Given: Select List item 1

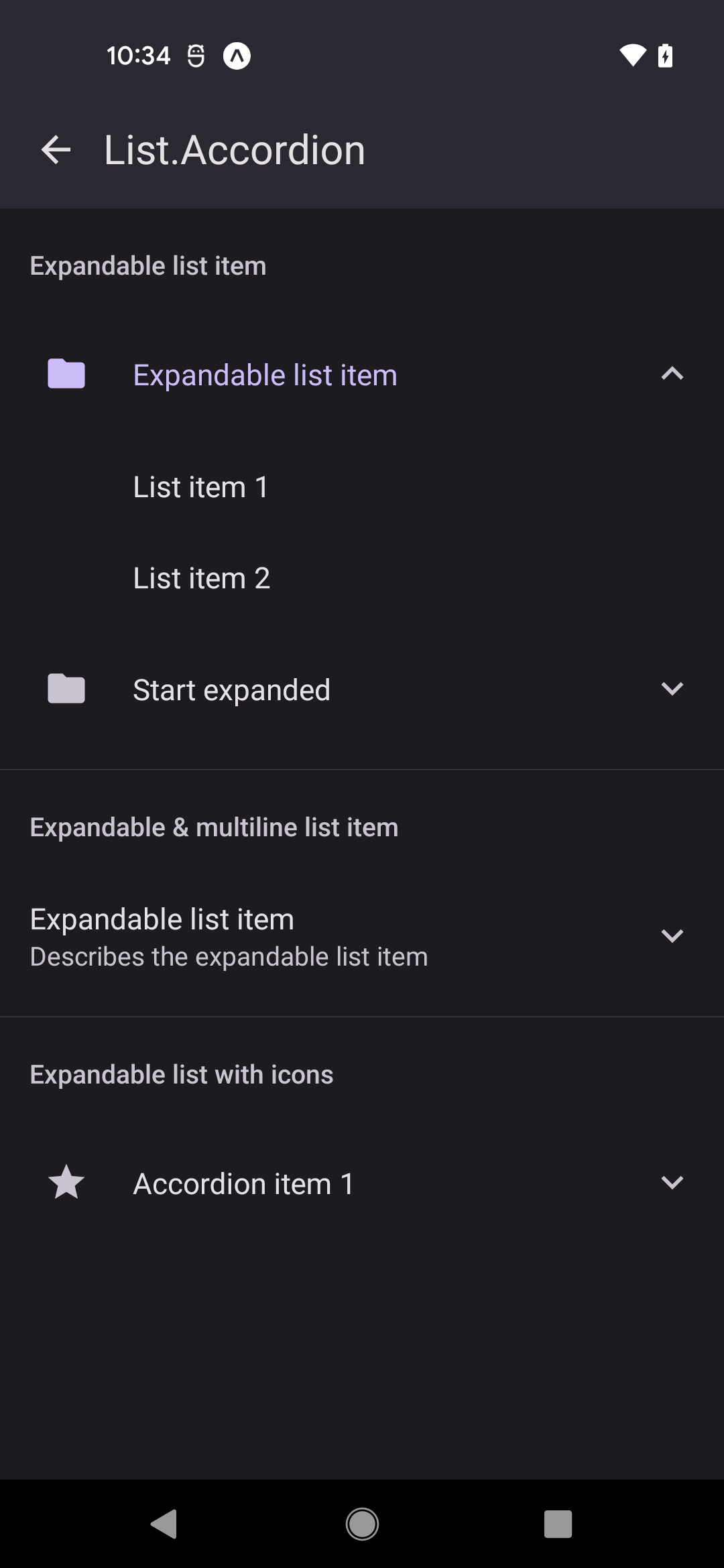Looking at the screenshot, I should [x=200, y=487].
